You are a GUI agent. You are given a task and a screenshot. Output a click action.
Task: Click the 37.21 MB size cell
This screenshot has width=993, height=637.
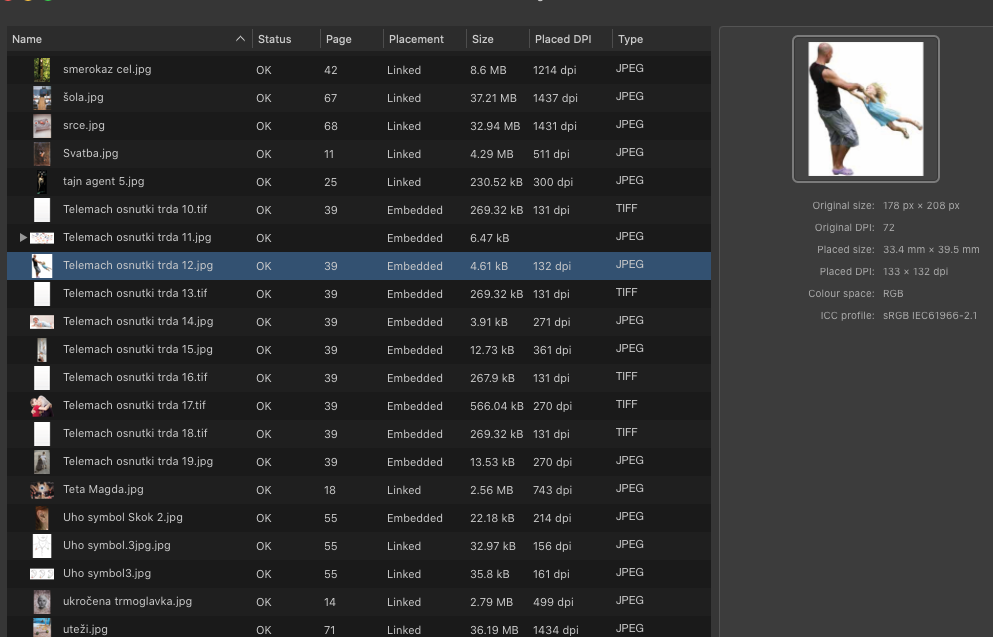pos(493,98)
